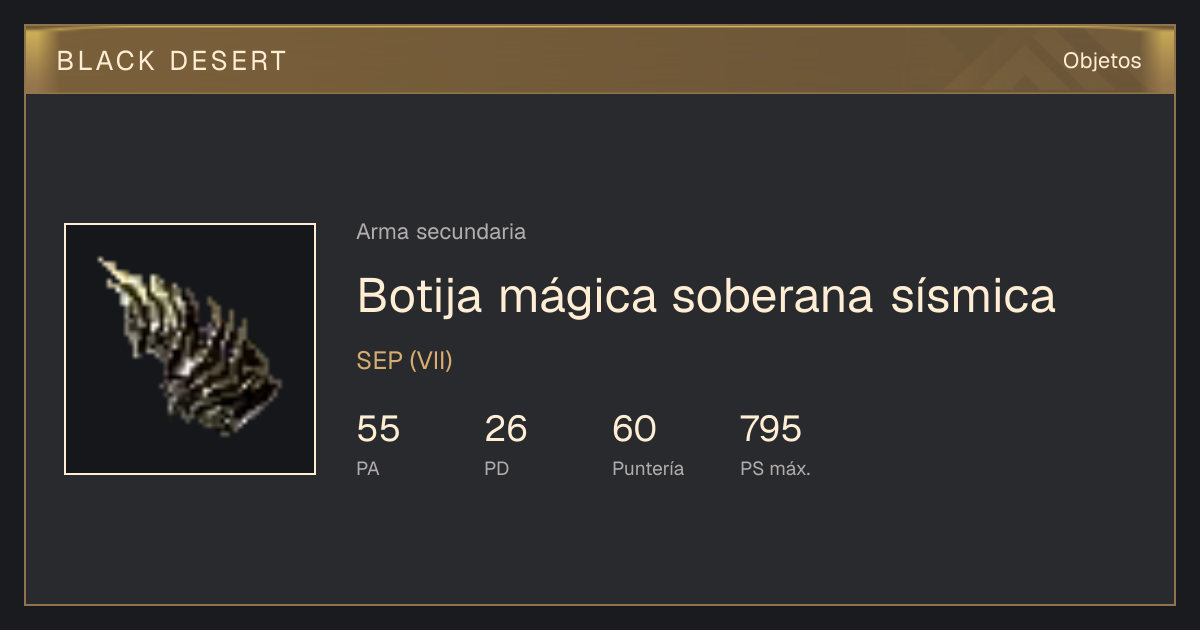The image size is (1200, 630).
Task: Click the Botija mágica item icon thumbnail
Action: pos(190,349)
